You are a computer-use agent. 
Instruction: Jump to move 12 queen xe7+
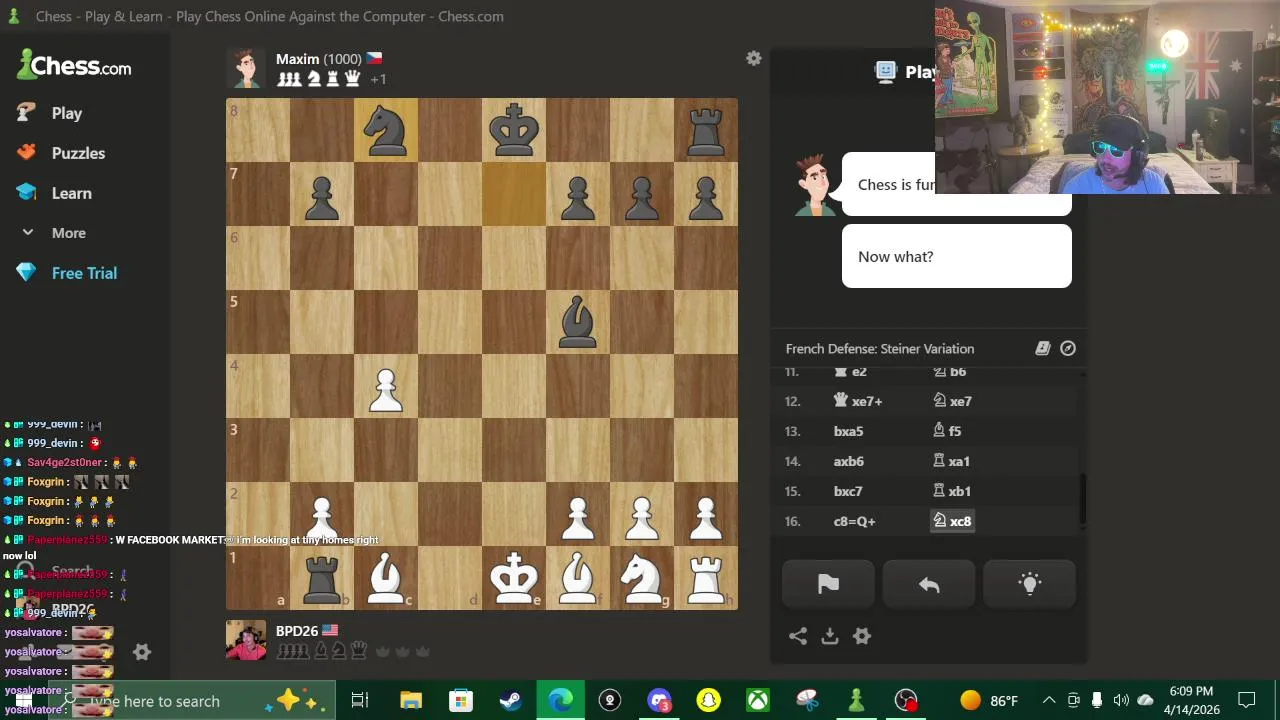857,401
